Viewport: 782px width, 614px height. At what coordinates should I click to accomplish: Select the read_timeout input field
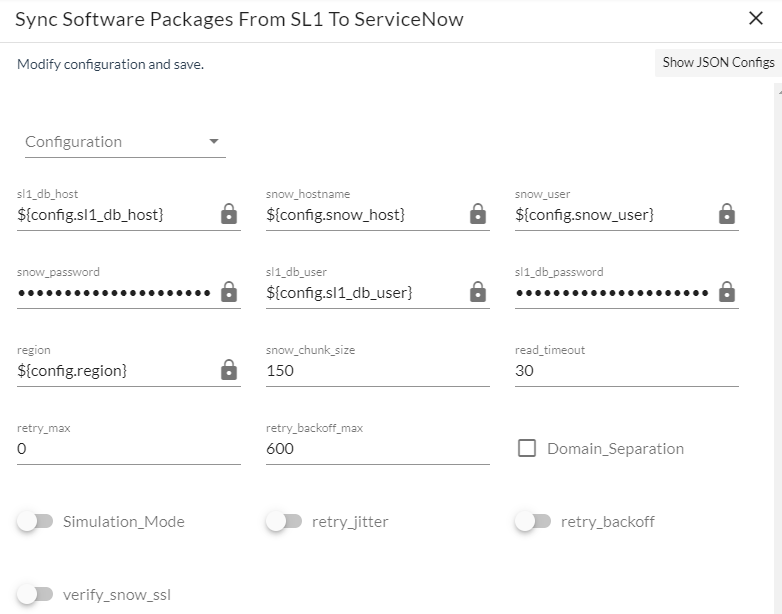625,370
